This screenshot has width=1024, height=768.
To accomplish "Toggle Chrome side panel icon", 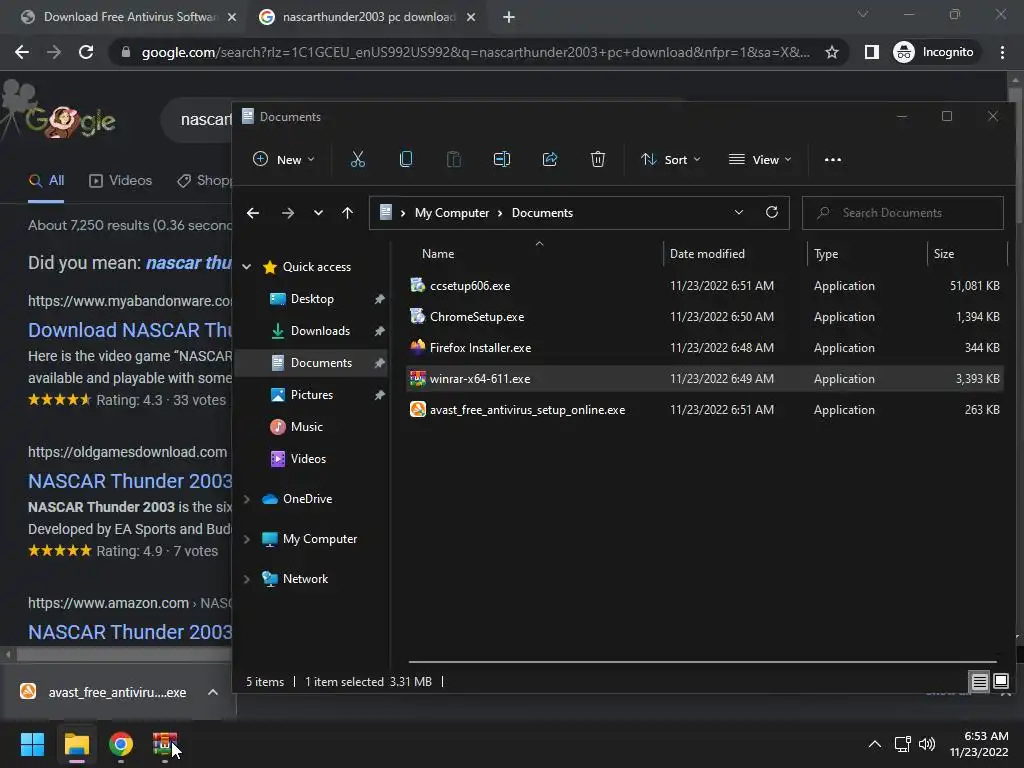I will pyautogui.click(x=871, y=52).
